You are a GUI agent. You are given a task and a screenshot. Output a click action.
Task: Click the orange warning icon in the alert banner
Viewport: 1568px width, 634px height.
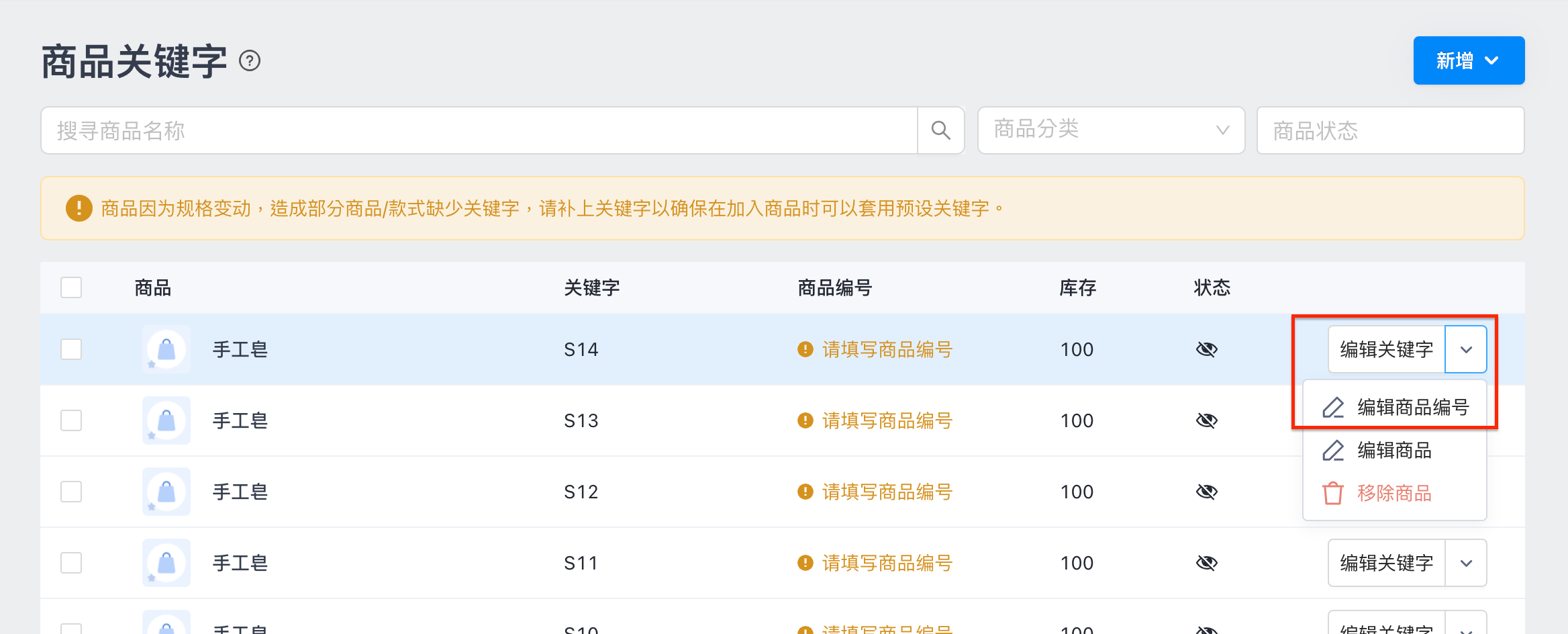pos(79,208)
